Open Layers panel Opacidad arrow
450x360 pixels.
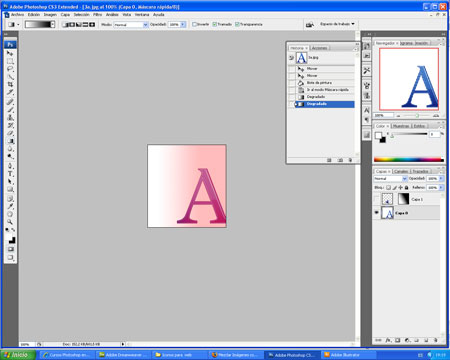[441, 179]
